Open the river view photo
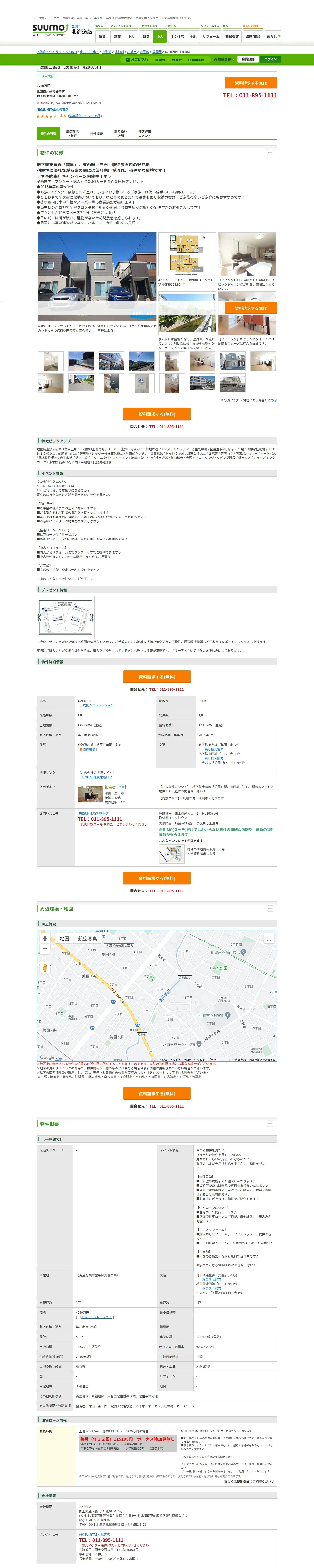 coord(187,313)
